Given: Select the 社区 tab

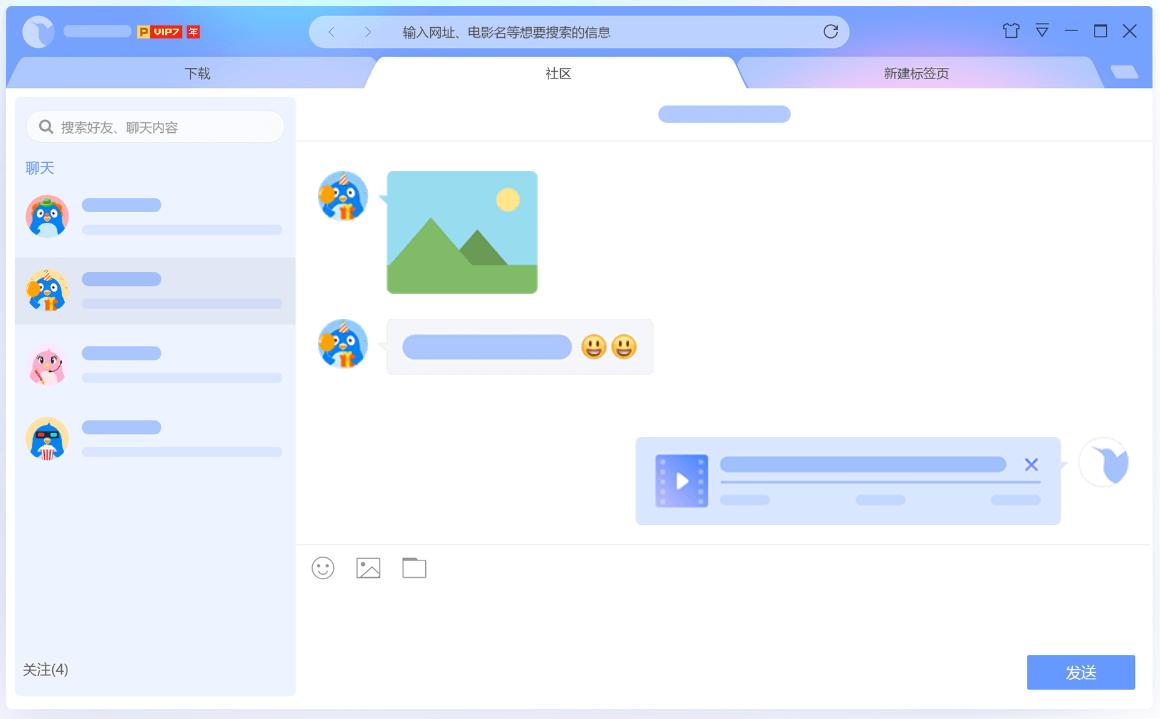Looking at the screenshot, I should tap(557, 71).
